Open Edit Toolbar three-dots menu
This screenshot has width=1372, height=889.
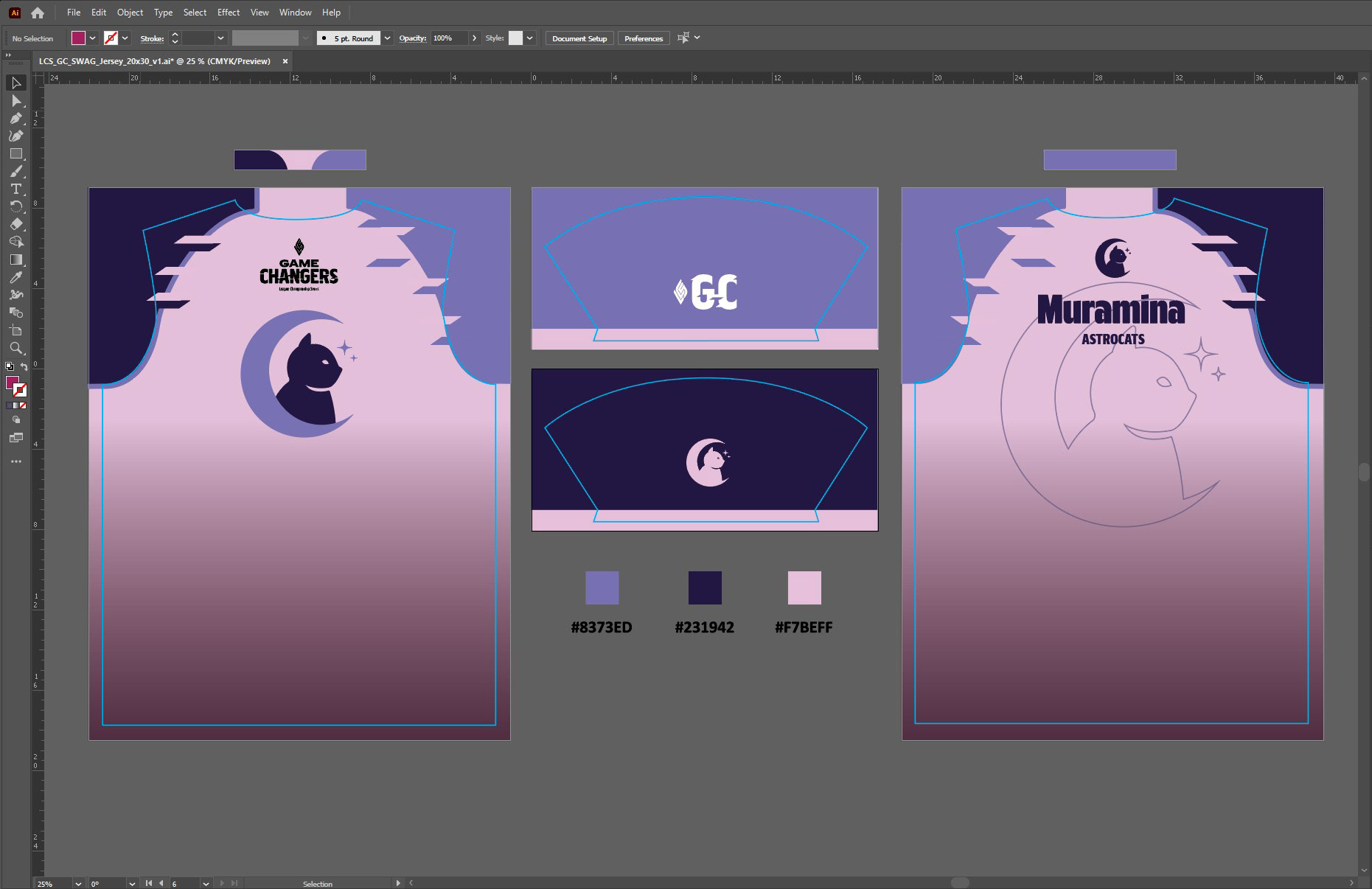pos(16,461)
